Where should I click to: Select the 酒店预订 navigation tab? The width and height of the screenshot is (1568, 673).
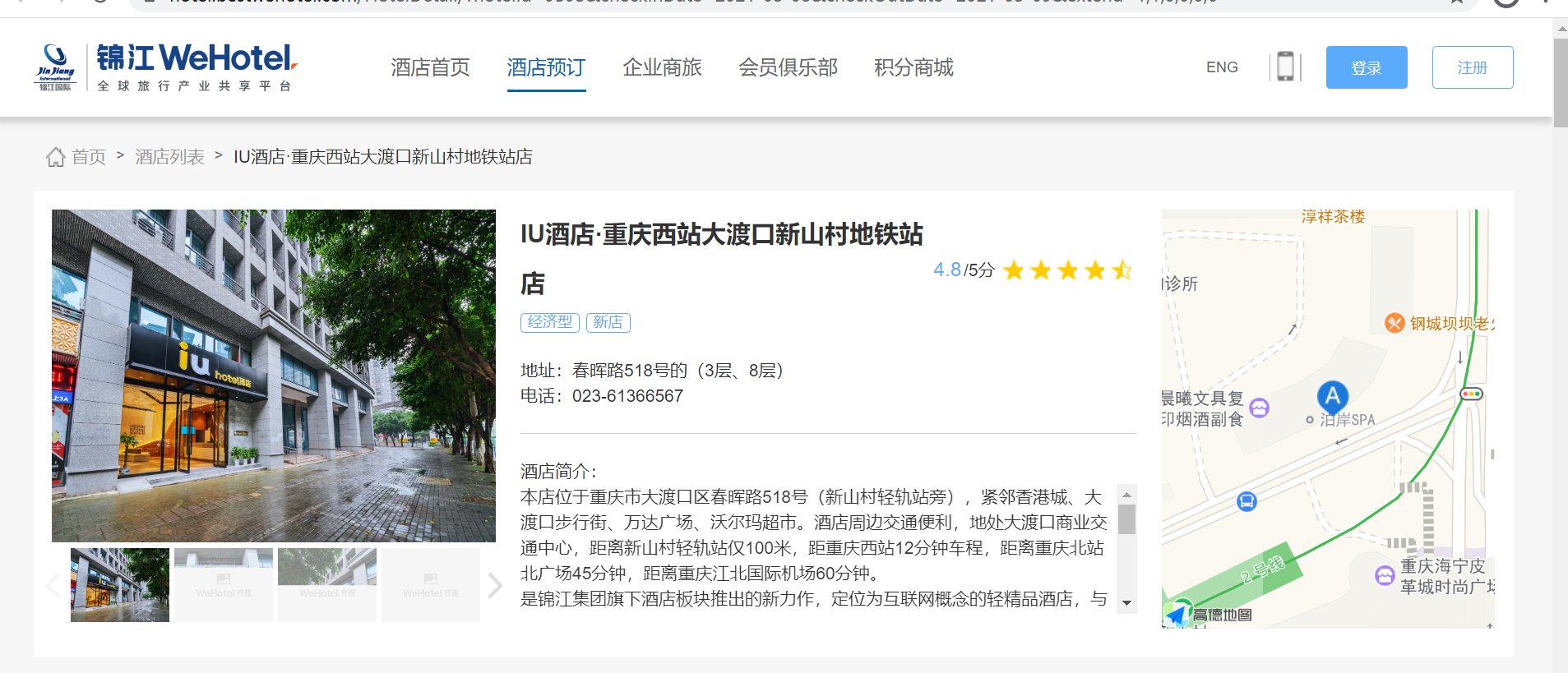(546, 67)
